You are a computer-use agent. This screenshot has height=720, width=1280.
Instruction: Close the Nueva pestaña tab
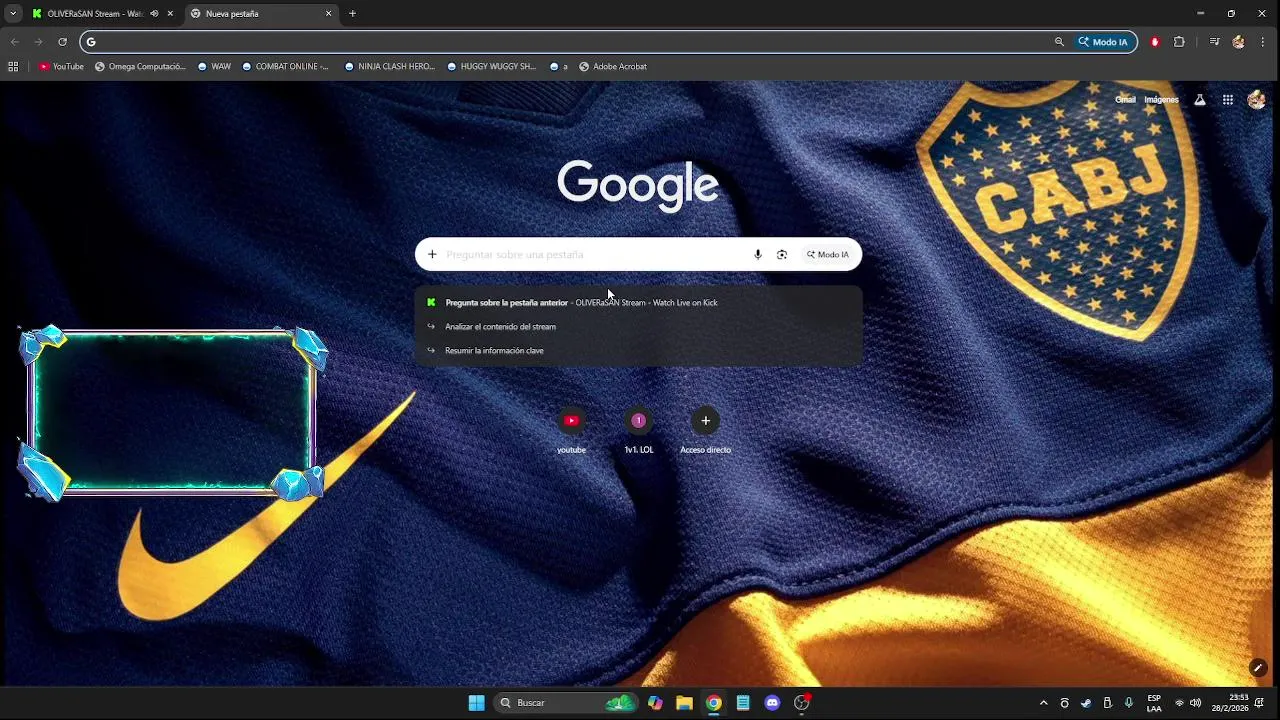[328, 14]
